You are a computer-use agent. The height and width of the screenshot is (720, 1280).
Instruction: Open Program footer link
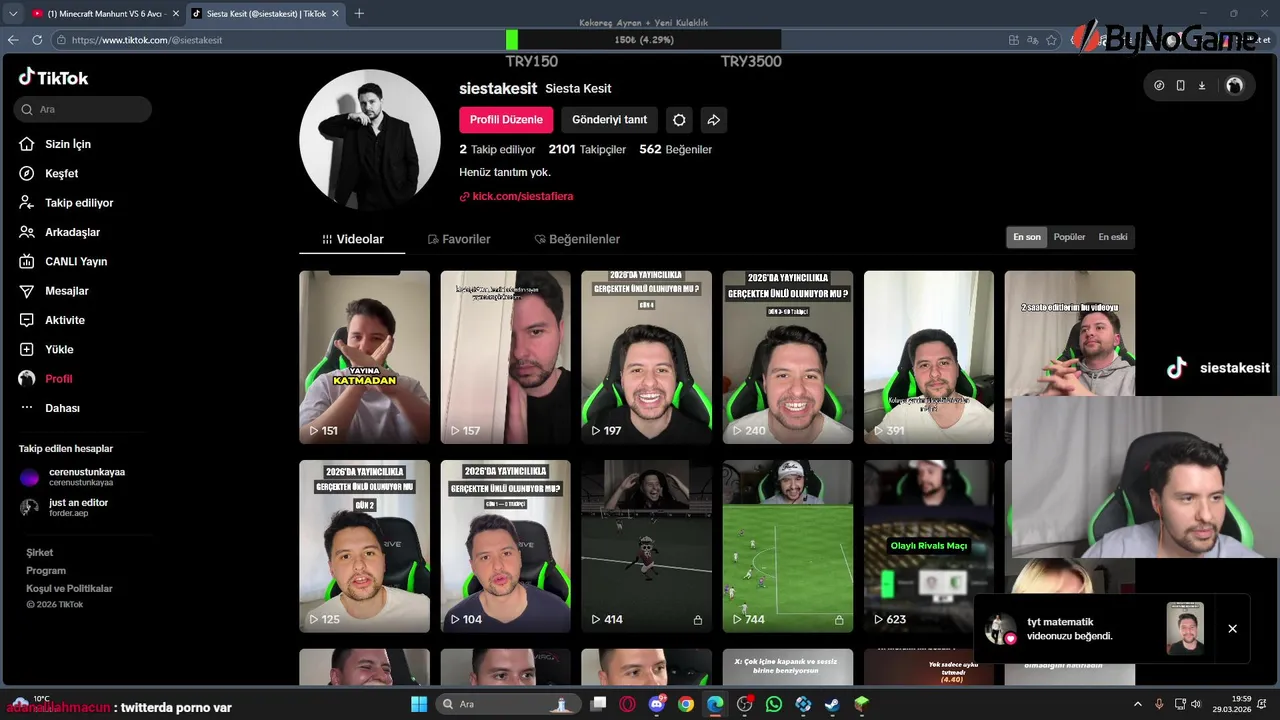pos(46,570)
